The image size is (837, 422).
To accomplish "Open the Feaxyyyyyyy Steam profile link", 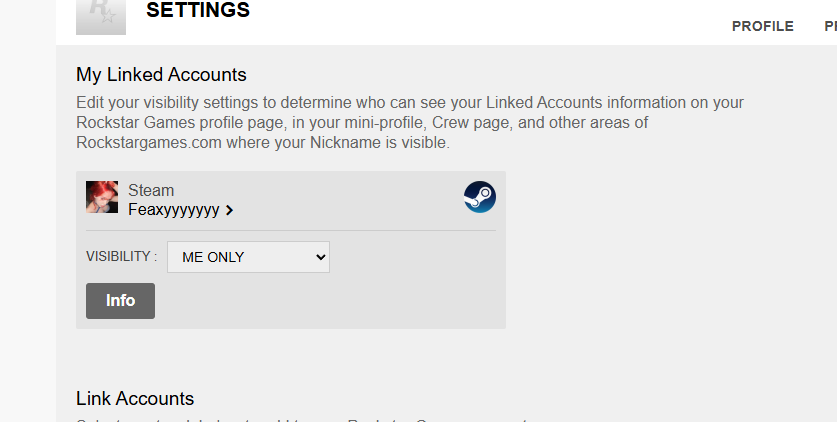I will [174, 210].
